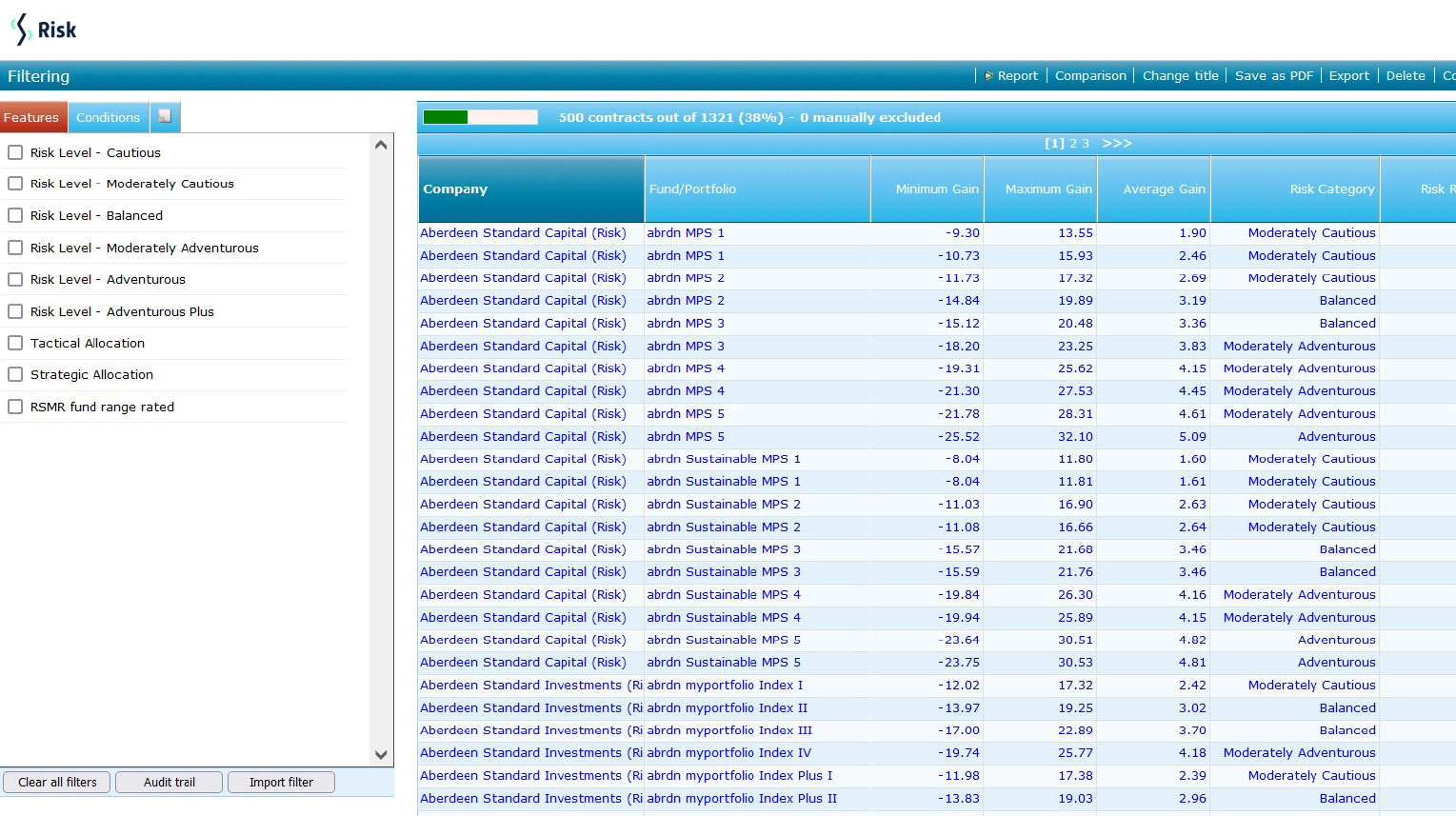
Task: Click Adventurous risk category in abrdn MPS 5 row
Action: point(1337,436)
